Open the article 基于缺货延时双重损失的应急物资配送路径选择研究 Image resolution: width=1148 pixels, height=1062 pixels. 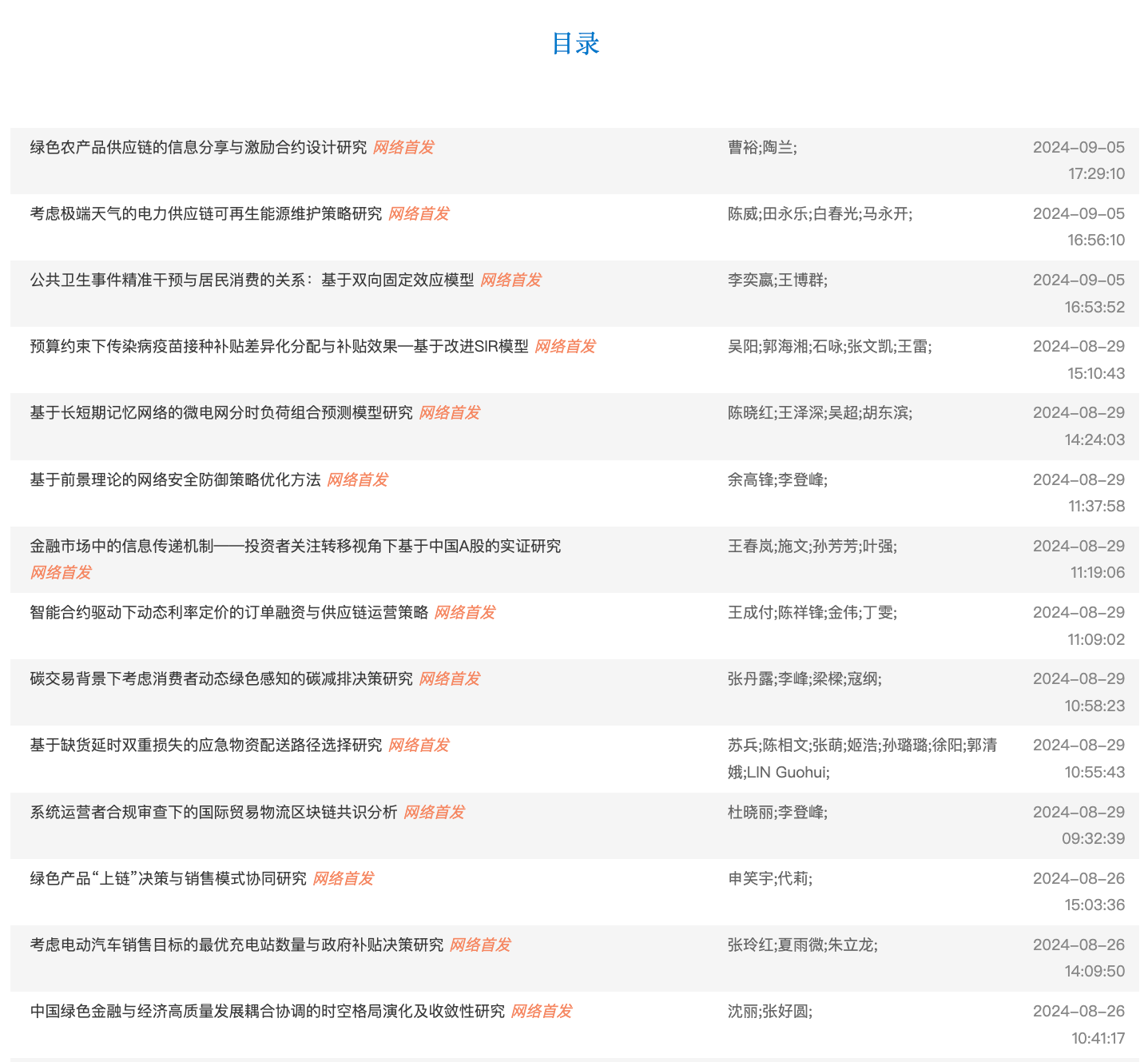coord(206,746)
